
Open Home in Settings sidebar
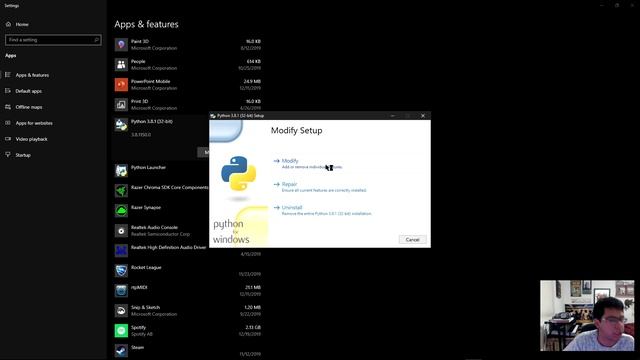[x=22, y=24]
